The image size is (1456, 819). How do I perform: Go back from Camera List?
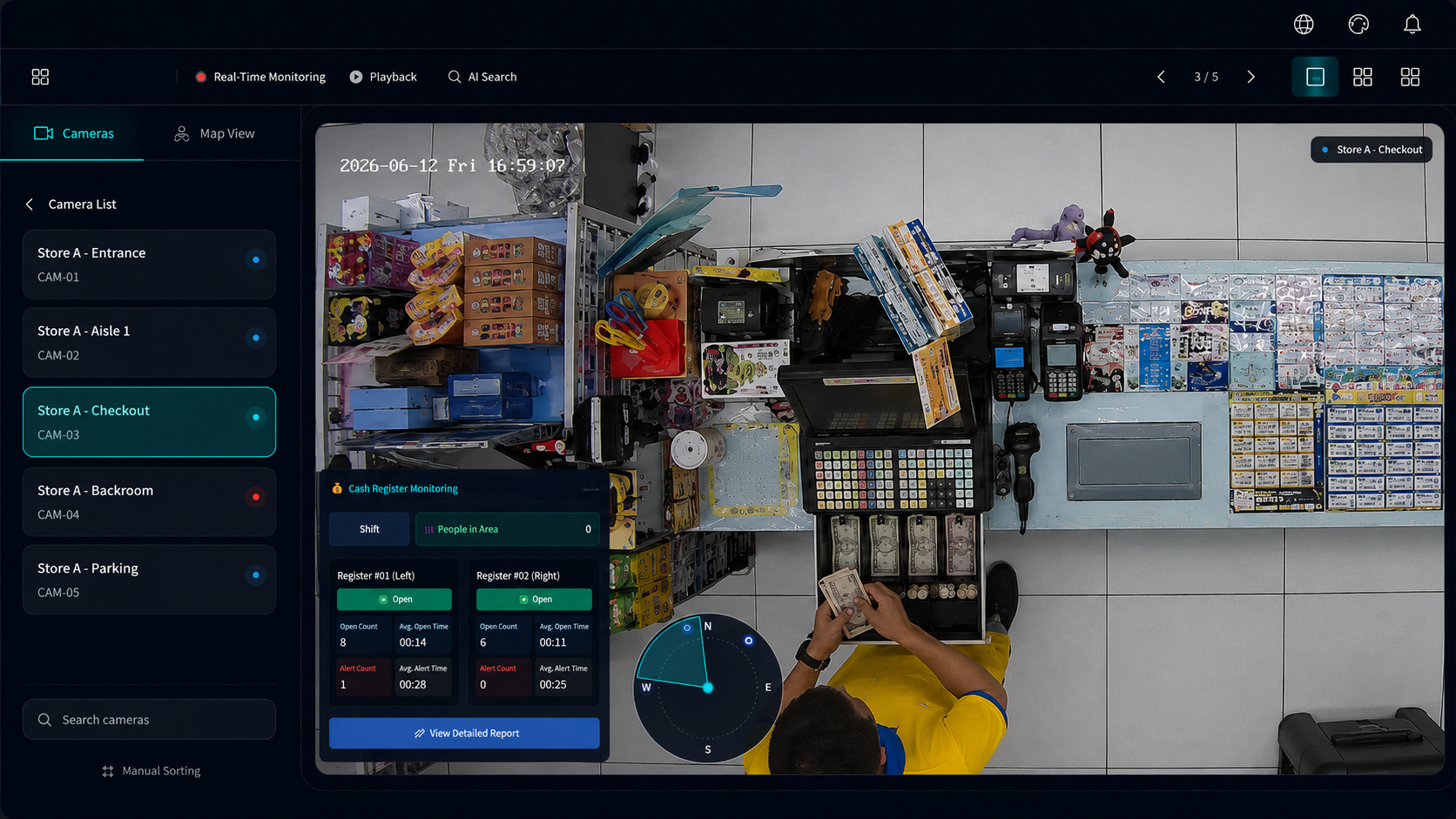coord(30,204)
